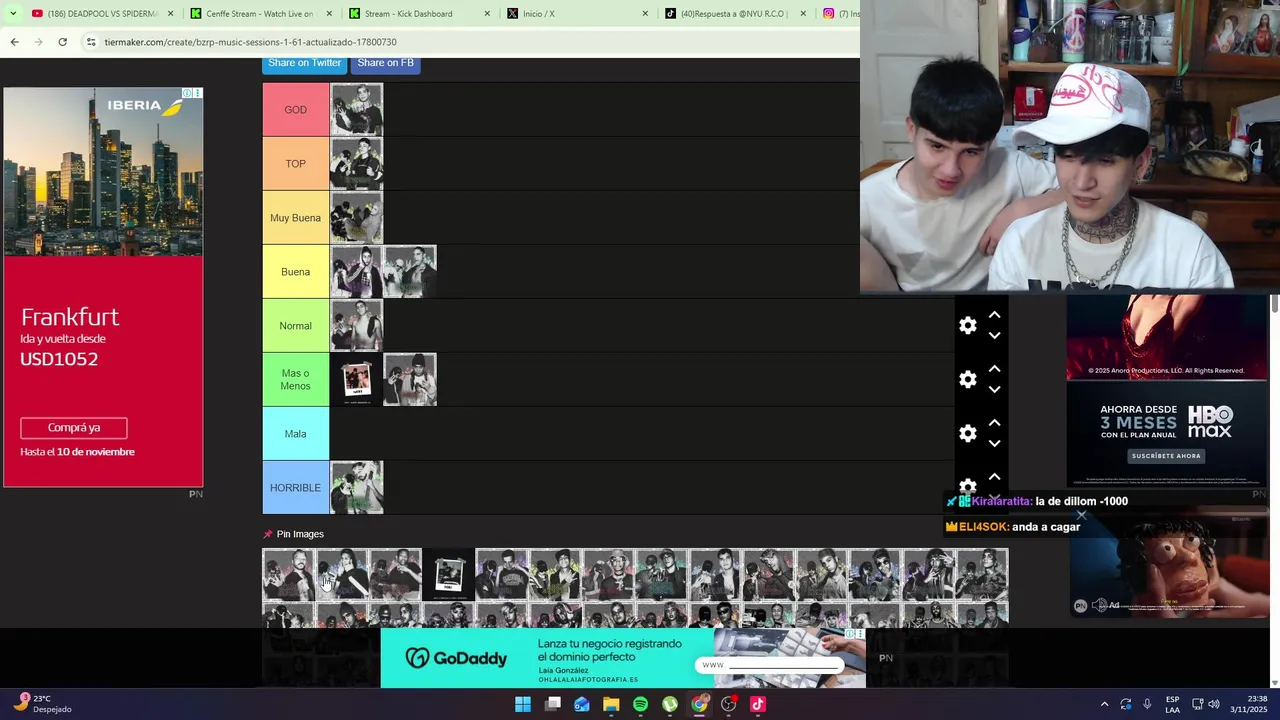Click the TOP tier label
The width and height of the screenshot is (1280, 720).
[x=295, y=164]
